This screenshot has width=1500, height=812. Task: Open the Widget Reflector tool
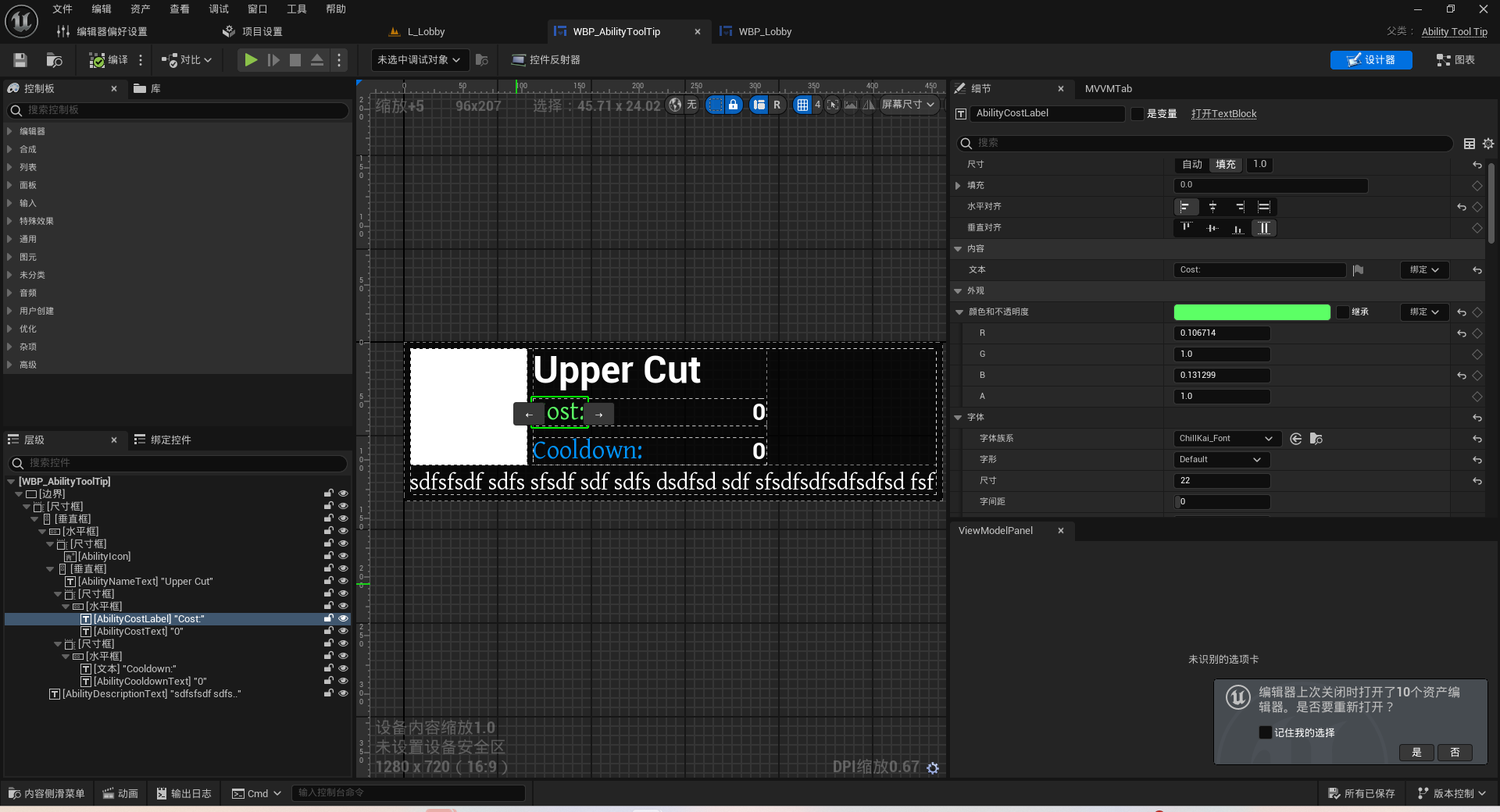[x=545, y=60]
